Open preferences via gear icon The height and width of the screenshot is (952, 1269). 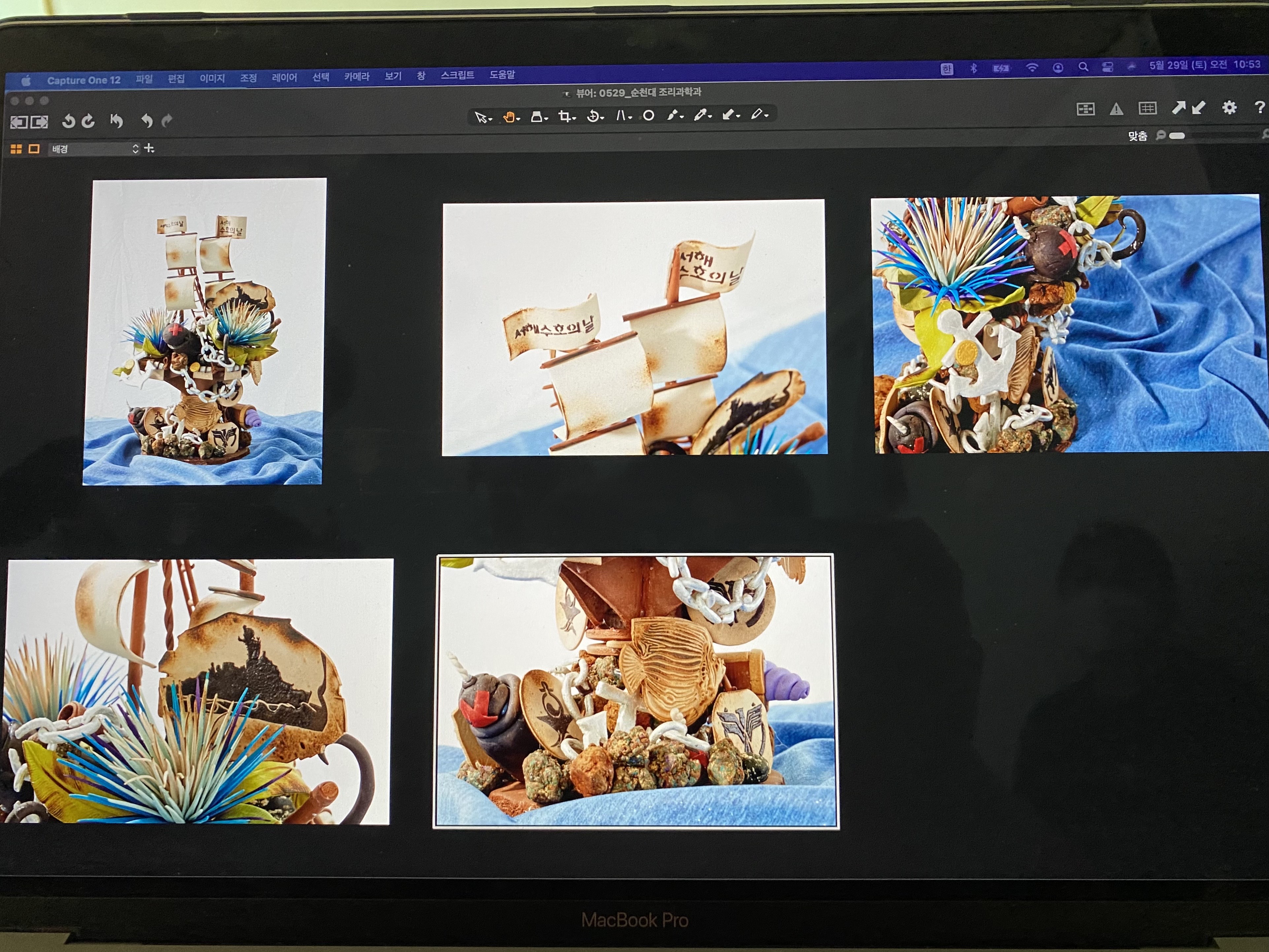point(1229,107)
